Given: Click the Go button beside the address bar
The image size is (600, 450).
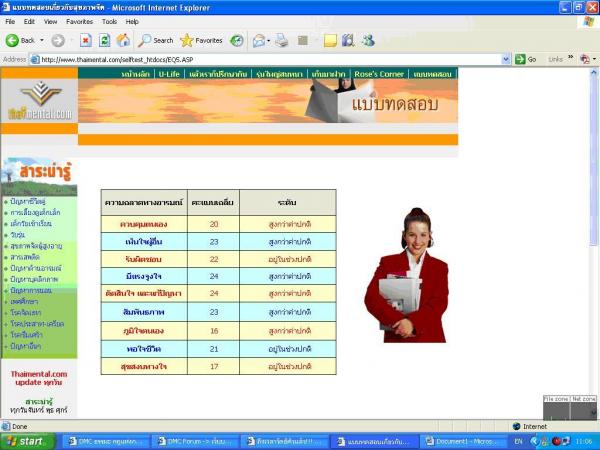Looking at the screenshot, I should [525, 59].
